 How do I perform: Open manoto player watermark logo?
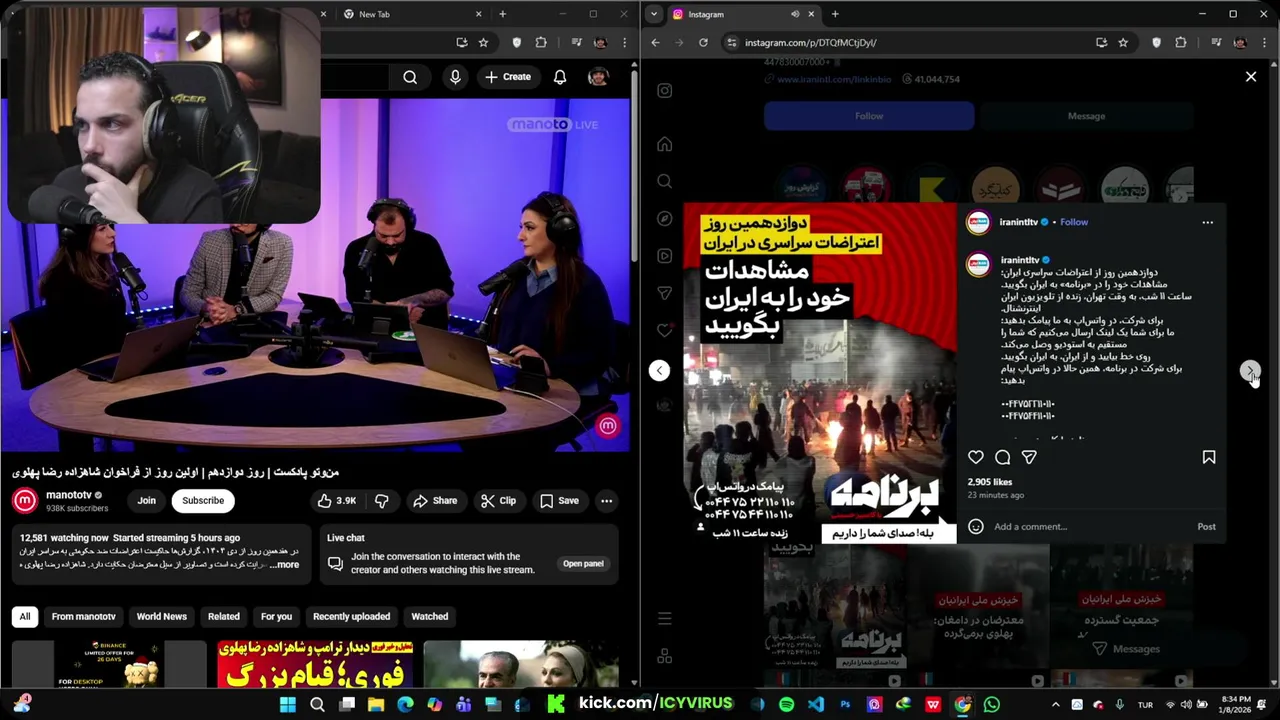(608, 426)
